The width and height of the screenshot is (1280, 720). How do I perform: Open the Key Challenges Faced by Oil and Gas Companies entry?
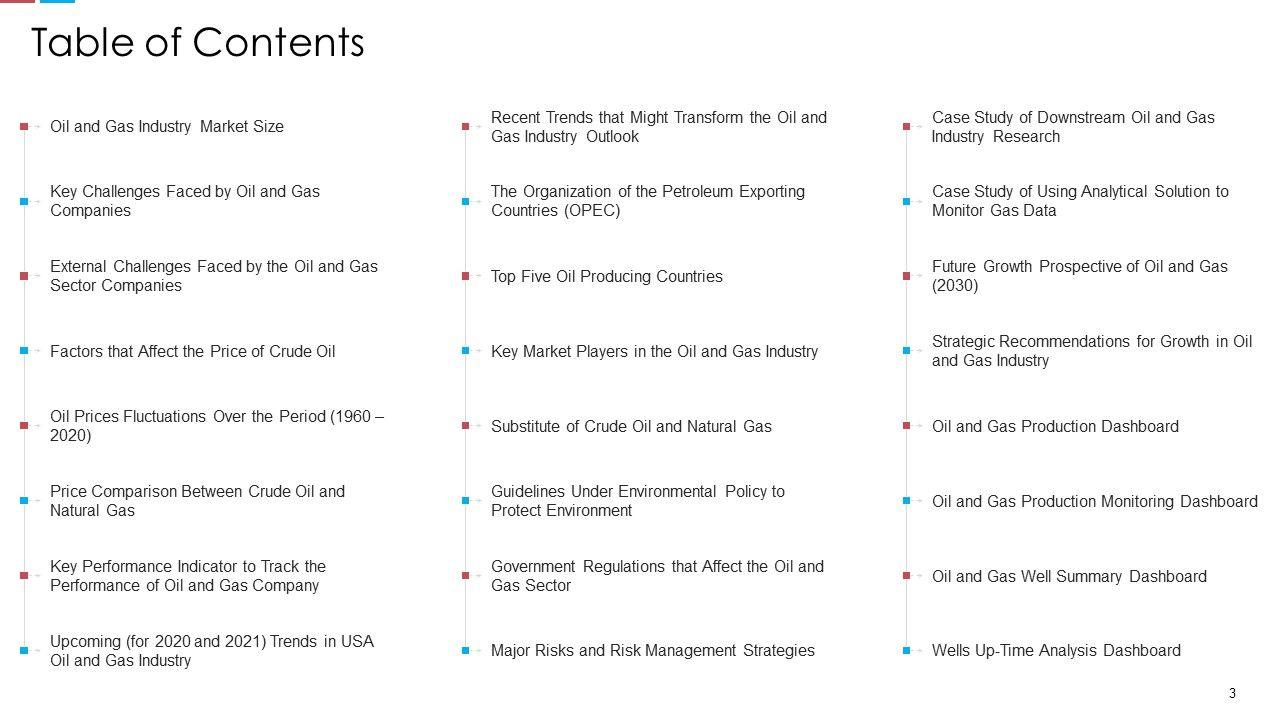(185, 201)
